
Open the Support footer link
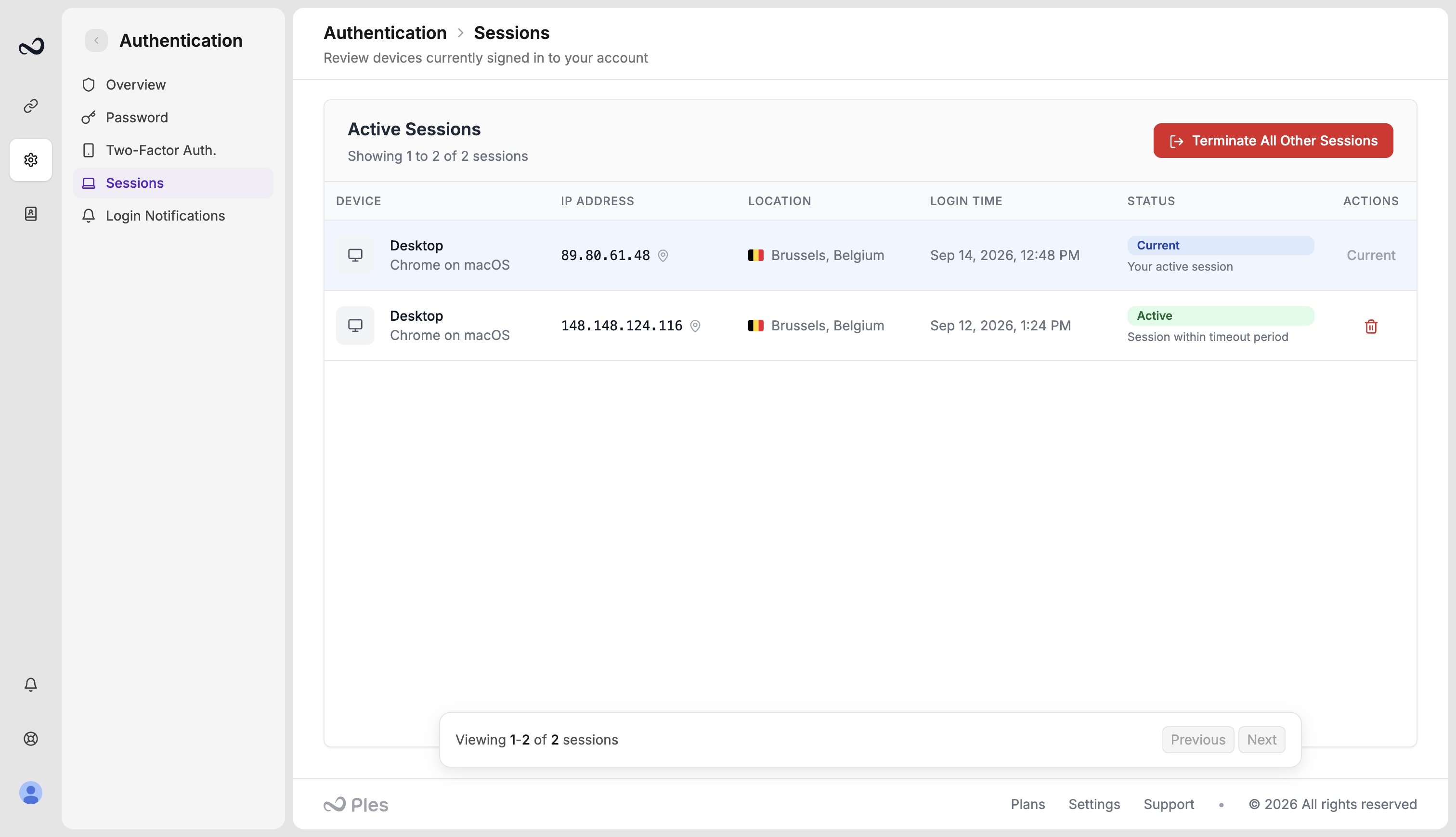click(x=1168, y=804)
